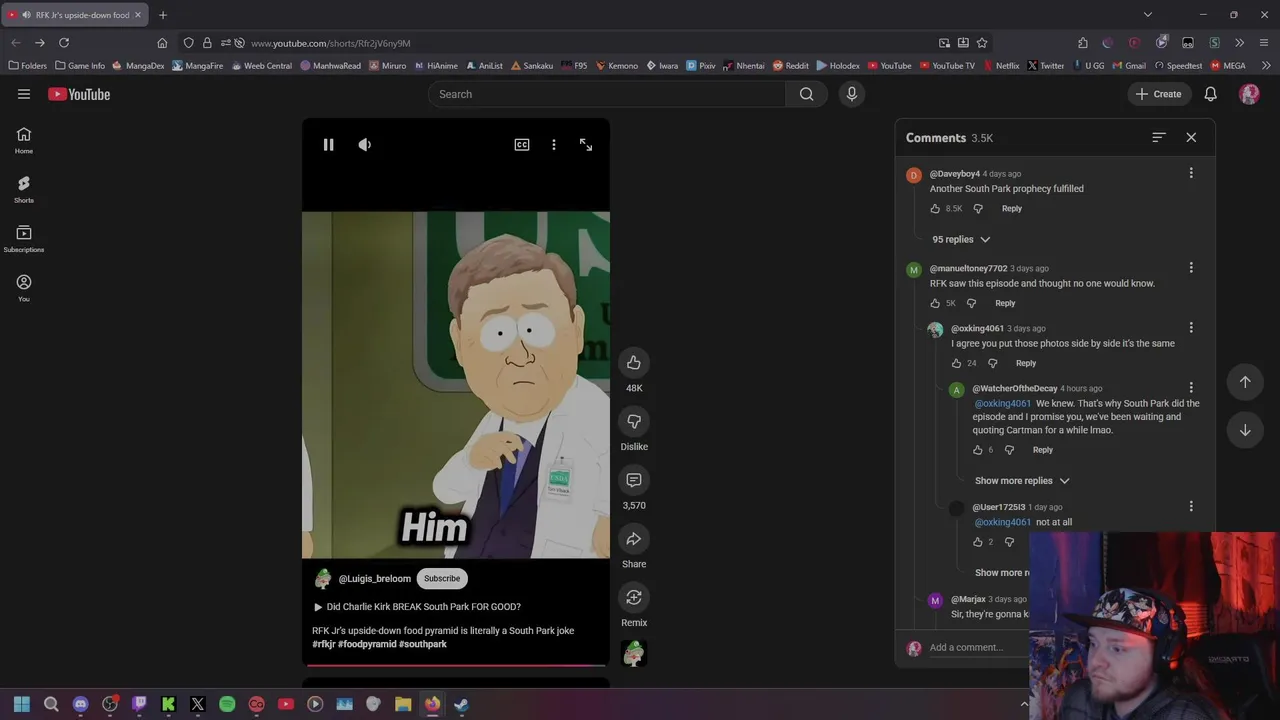
Task: Like @User1725I3's reply with 2 likes
Action: (978, 542)
